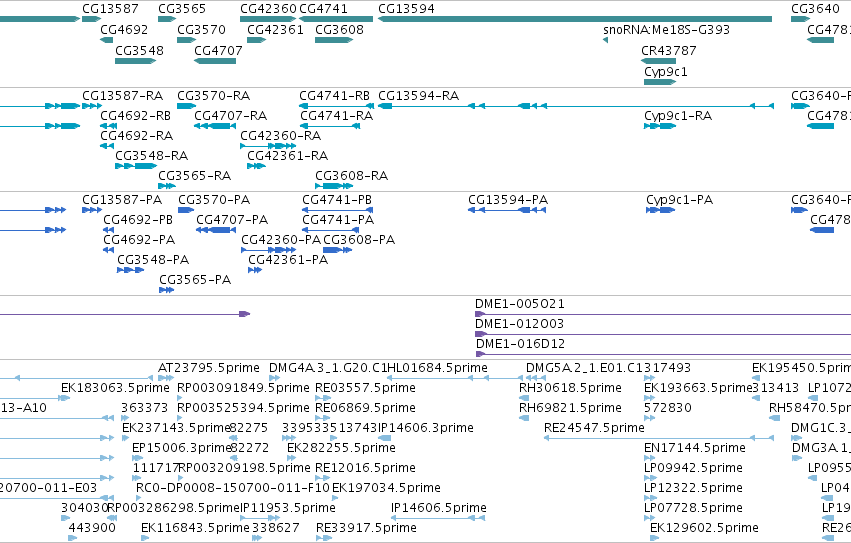Screen dimensions: 851x543
Task: Open the EK129602.5prime EST label
Action: pos(704,528)
